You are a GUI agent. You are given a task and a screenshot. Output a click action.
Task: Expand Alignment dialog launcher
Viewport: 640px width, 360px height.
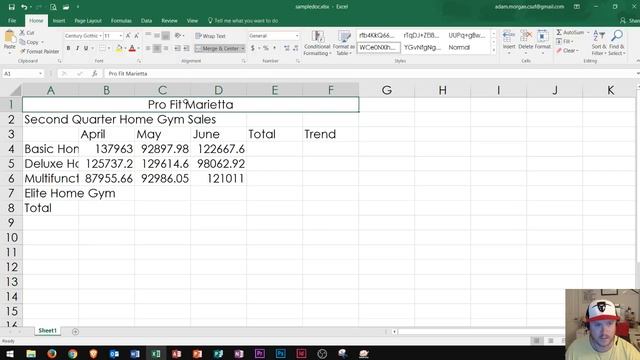[x=243, y=61]
